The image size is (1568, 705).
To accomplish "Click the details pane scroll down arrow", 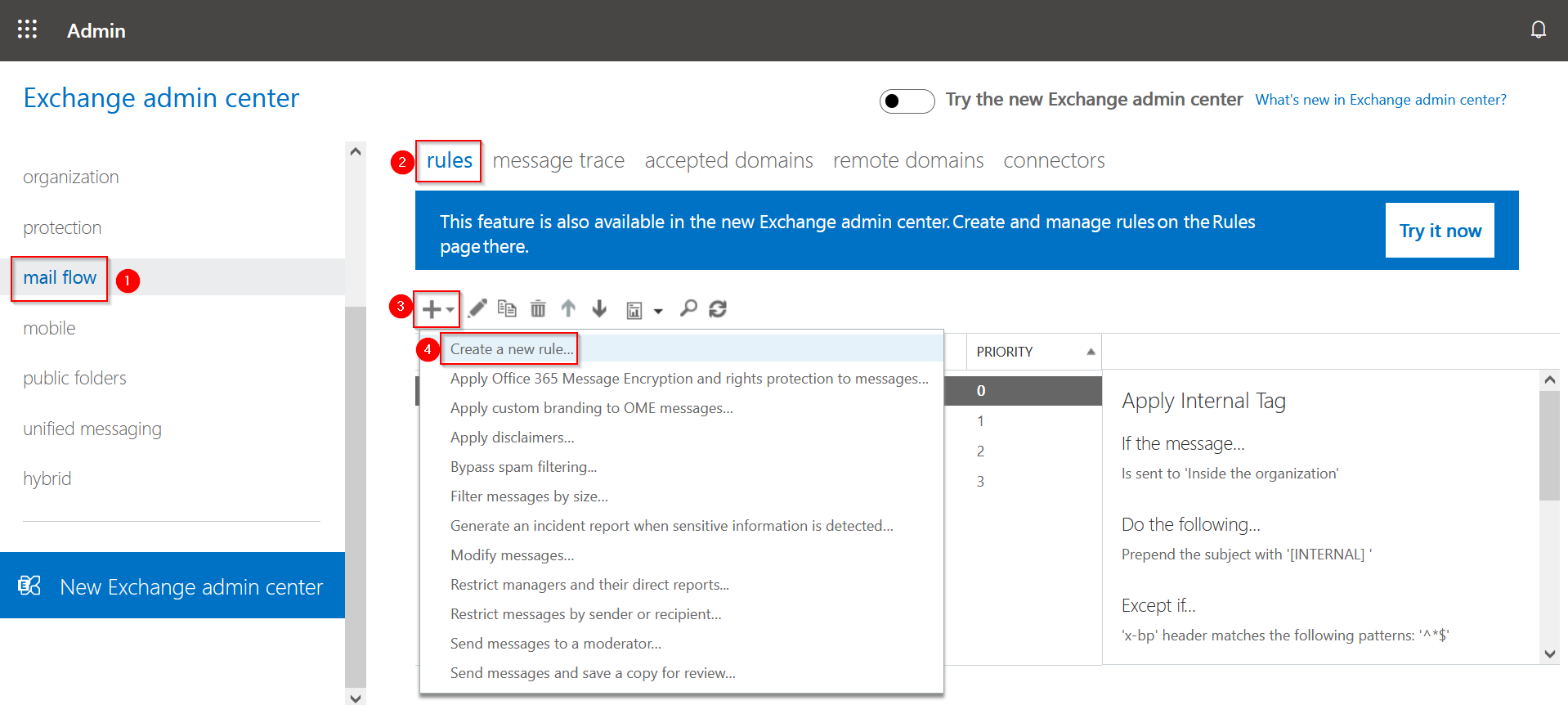I will tap(1549, 653).
